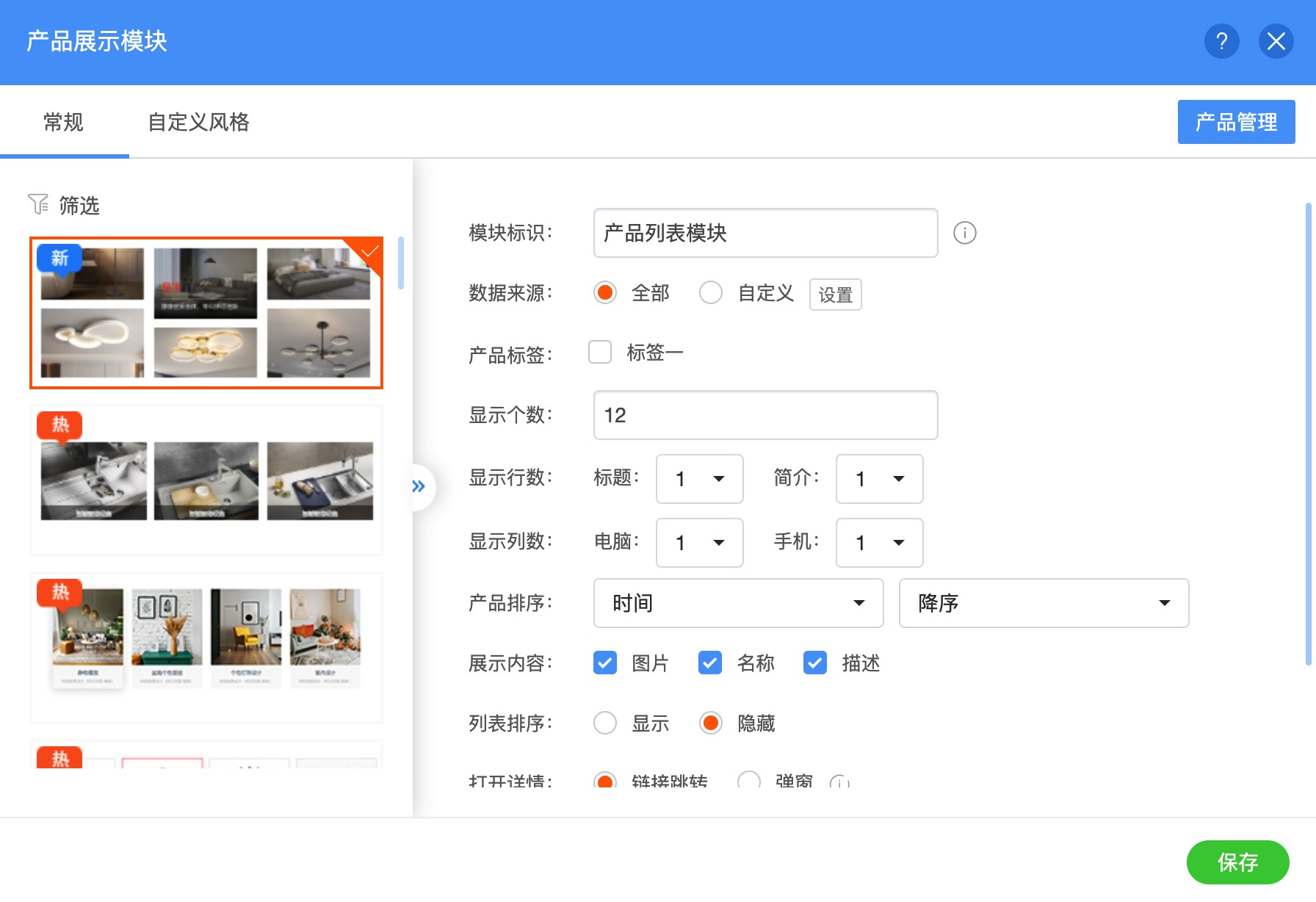The width and height of the screenshot is (1316, 902).
Task: Switch to the 自定义风格 tab
Action: [198, 122]
